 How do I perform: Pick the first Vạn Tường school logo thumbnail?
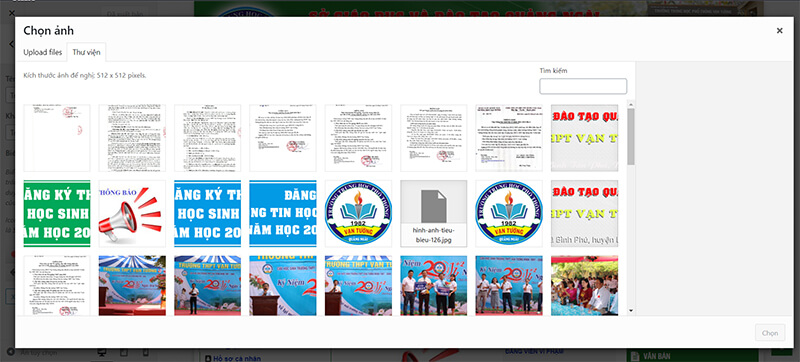click(358, 213)
